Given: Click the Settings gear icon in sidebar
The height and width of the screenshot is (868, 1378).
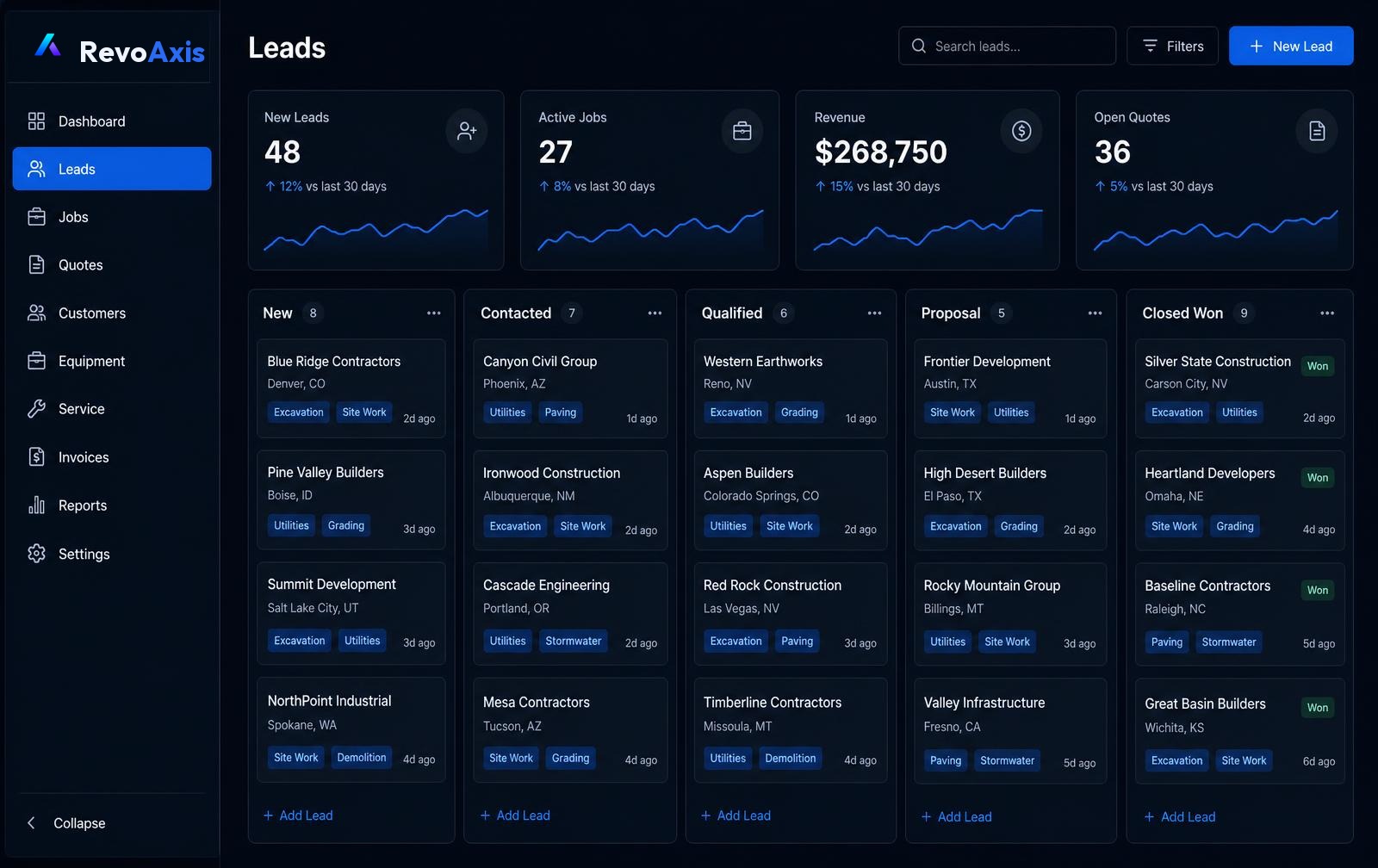Looking at the screenshot, I should tap(36, 554).
